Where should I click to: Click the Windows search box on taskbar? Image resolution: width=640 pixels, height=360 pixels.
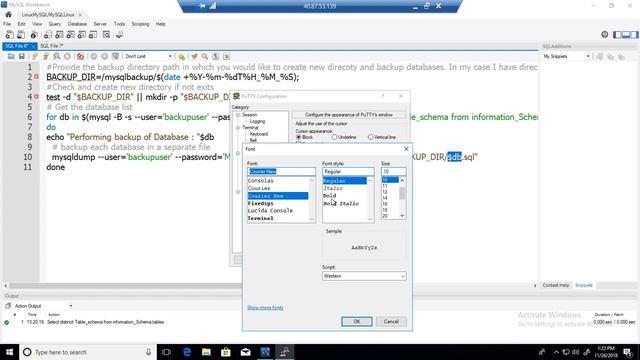click(87, 352)
